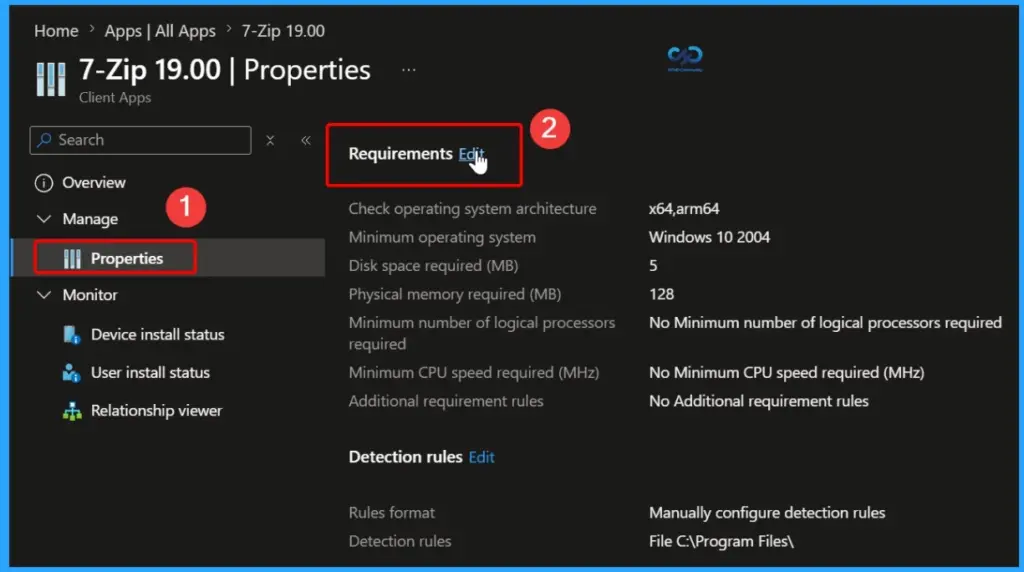
Task: Click the 7-Zip 19.00 | Properties page title
Action: point(225,71)
